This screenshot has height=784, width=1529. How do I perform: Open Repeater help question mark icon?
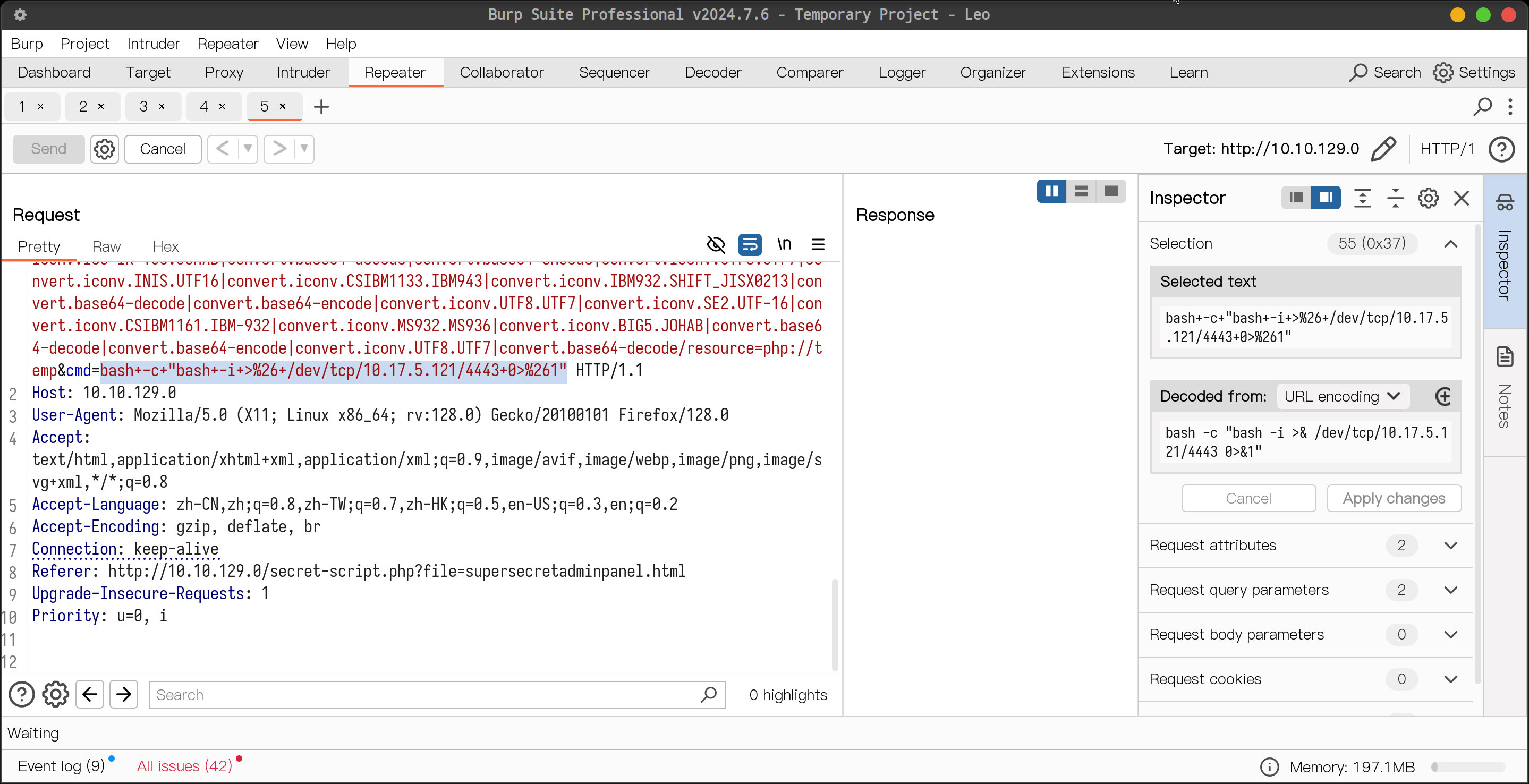[1501, 149]
